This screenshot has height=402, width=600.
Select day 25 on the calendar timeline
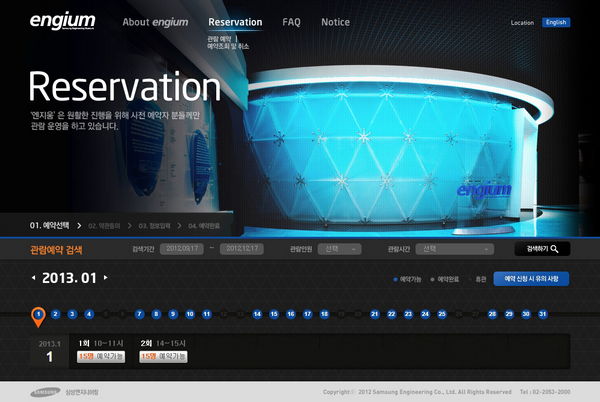(x=442, y=314)
